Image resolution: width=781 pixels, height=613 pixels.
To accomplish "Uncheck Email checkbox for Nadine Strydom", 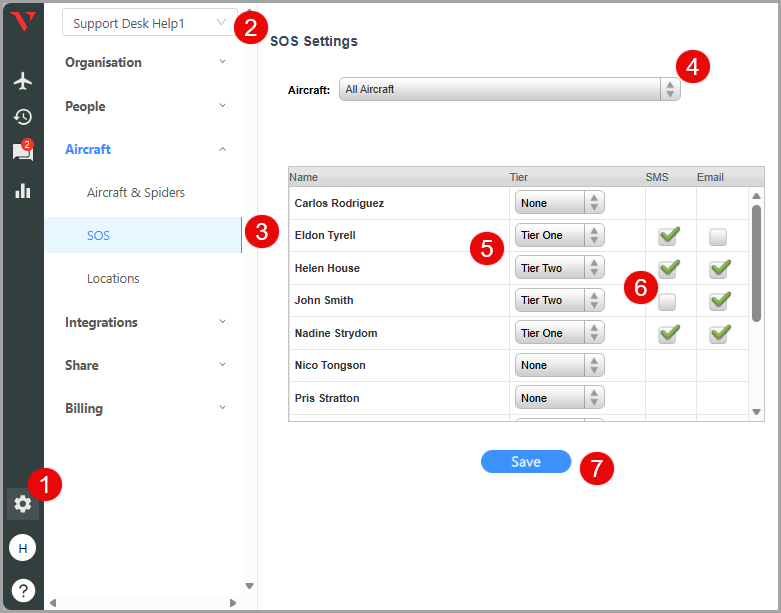I will point(719,334).
